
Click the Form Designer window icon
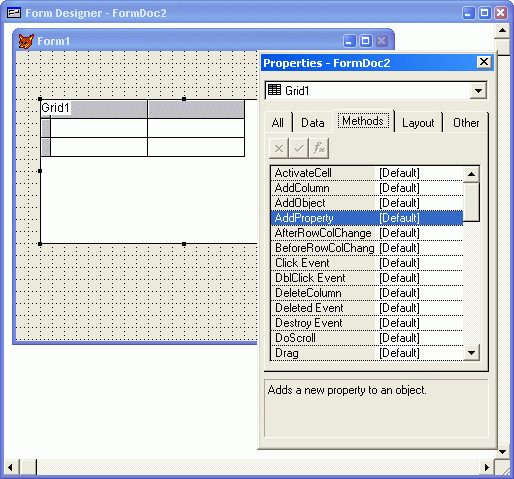coord(14,13)
